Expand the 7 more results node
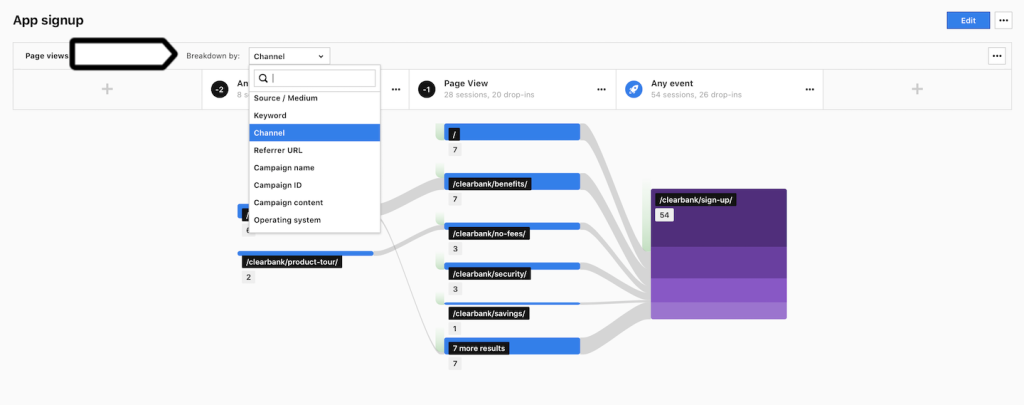The image size is (1024, 405). coord(512,346)
